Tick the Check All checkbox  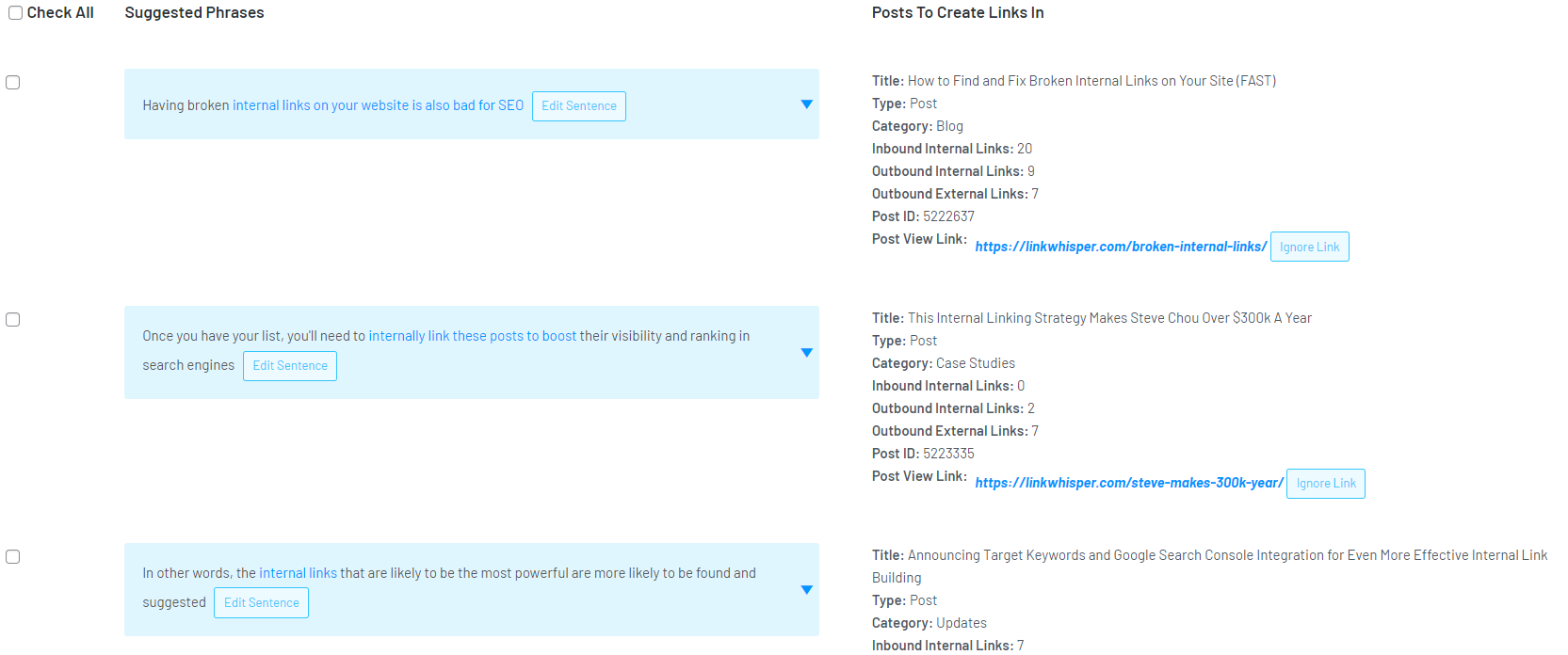click(x=16, y=13)
